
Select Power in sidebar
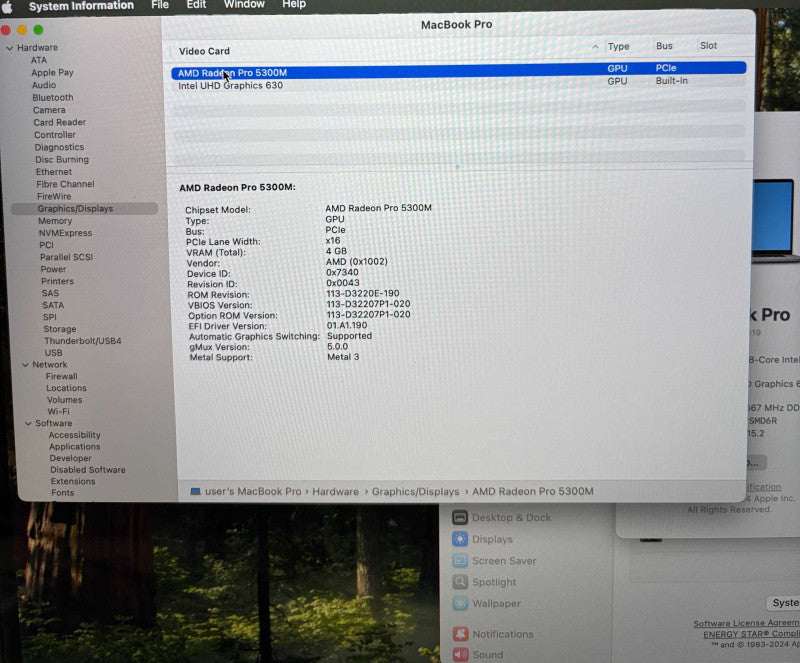pyautogui.click(x=53, y=269)
